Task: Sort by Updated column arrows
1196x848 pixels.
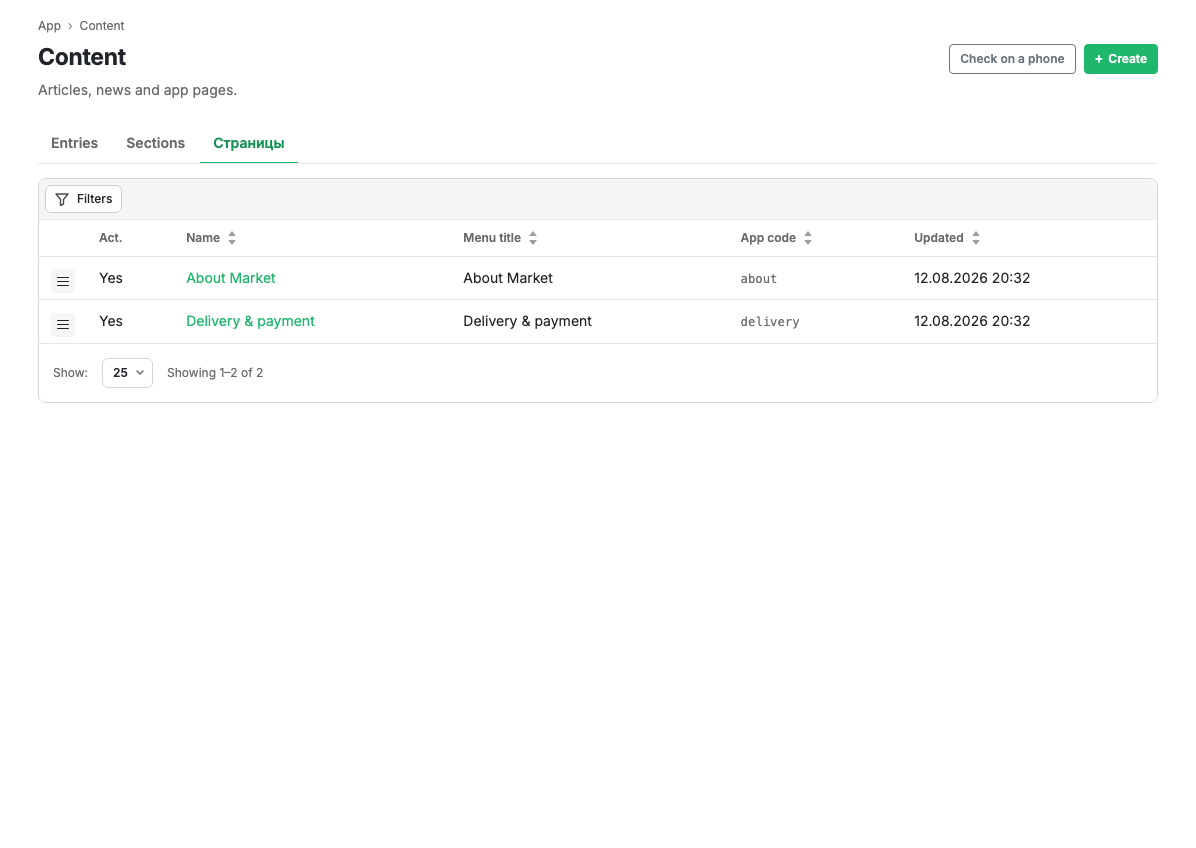Action: pos(976,238)
